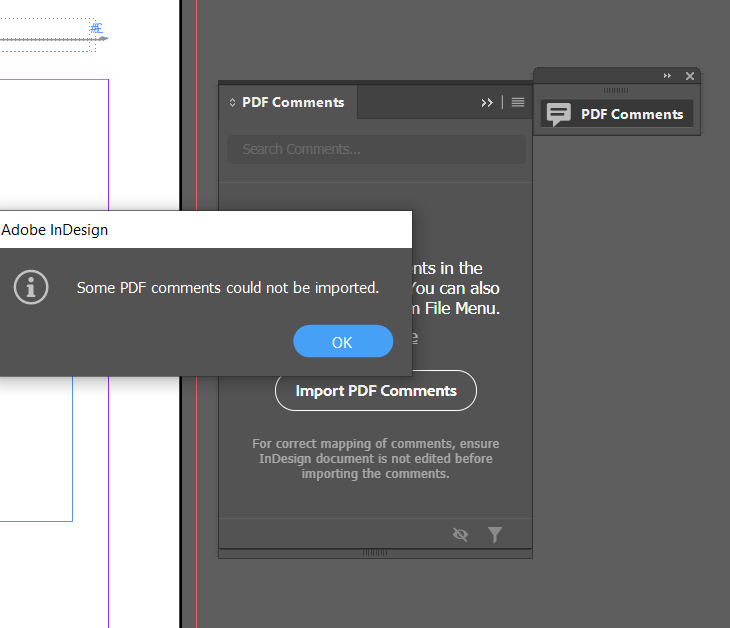Toggle hidden comments eye icon

pyautogui.click(x=460, y=534)
